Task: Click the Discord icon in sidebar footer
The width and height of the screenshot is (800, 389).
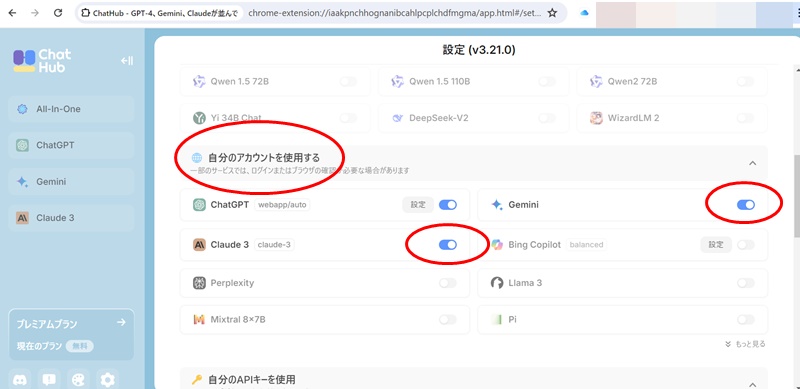Action: click(19, 379)
